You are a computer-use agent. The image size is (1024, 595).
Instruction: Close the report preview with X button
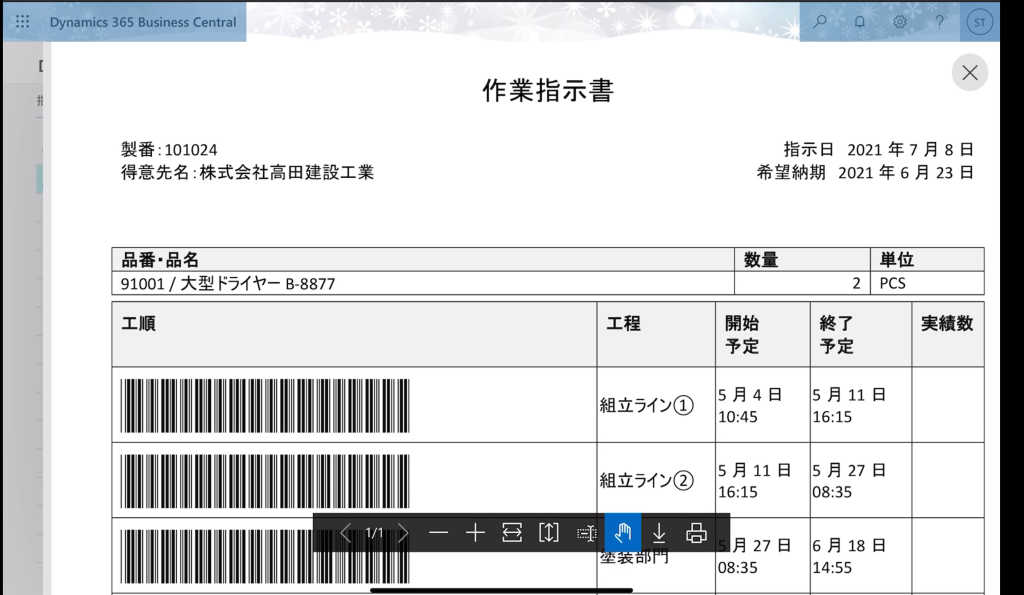pyautogui.click(x=970, y=72)
